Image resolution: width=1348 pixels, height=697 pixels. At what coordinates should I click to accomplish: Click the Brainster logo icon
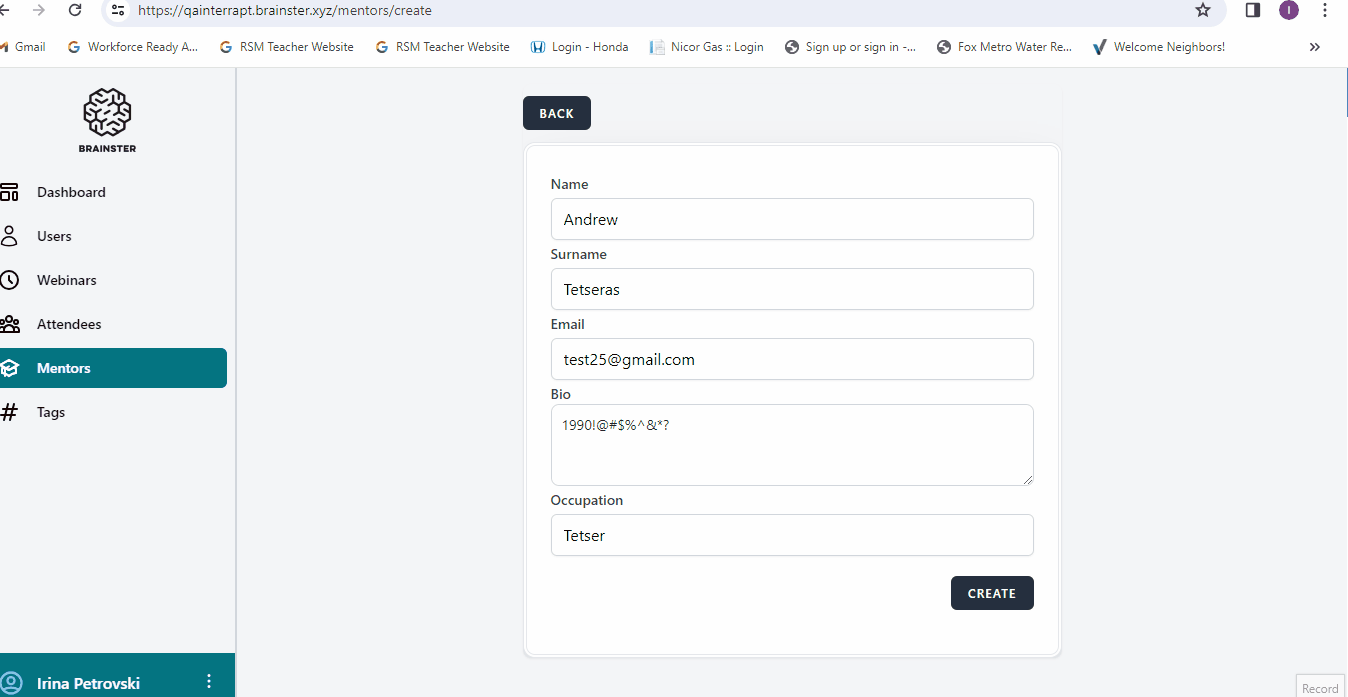[107, 112]
